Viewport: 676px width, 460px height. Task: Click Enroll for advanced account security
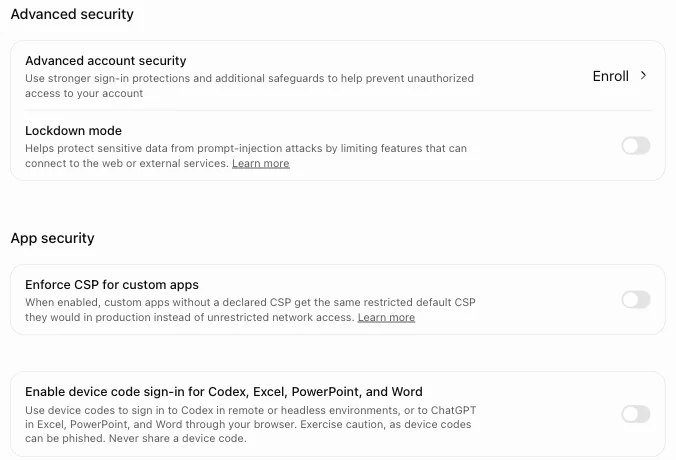(610, 76)
